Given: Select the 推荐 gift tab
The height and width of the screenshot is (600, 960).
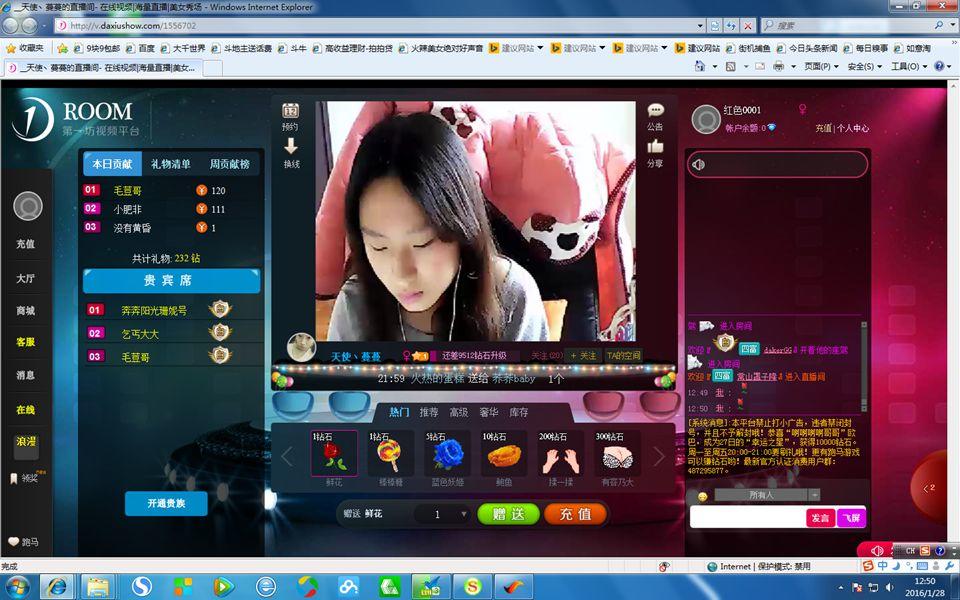Looking at the screenshot, I should pyautogui.click(x=429, y=412).
